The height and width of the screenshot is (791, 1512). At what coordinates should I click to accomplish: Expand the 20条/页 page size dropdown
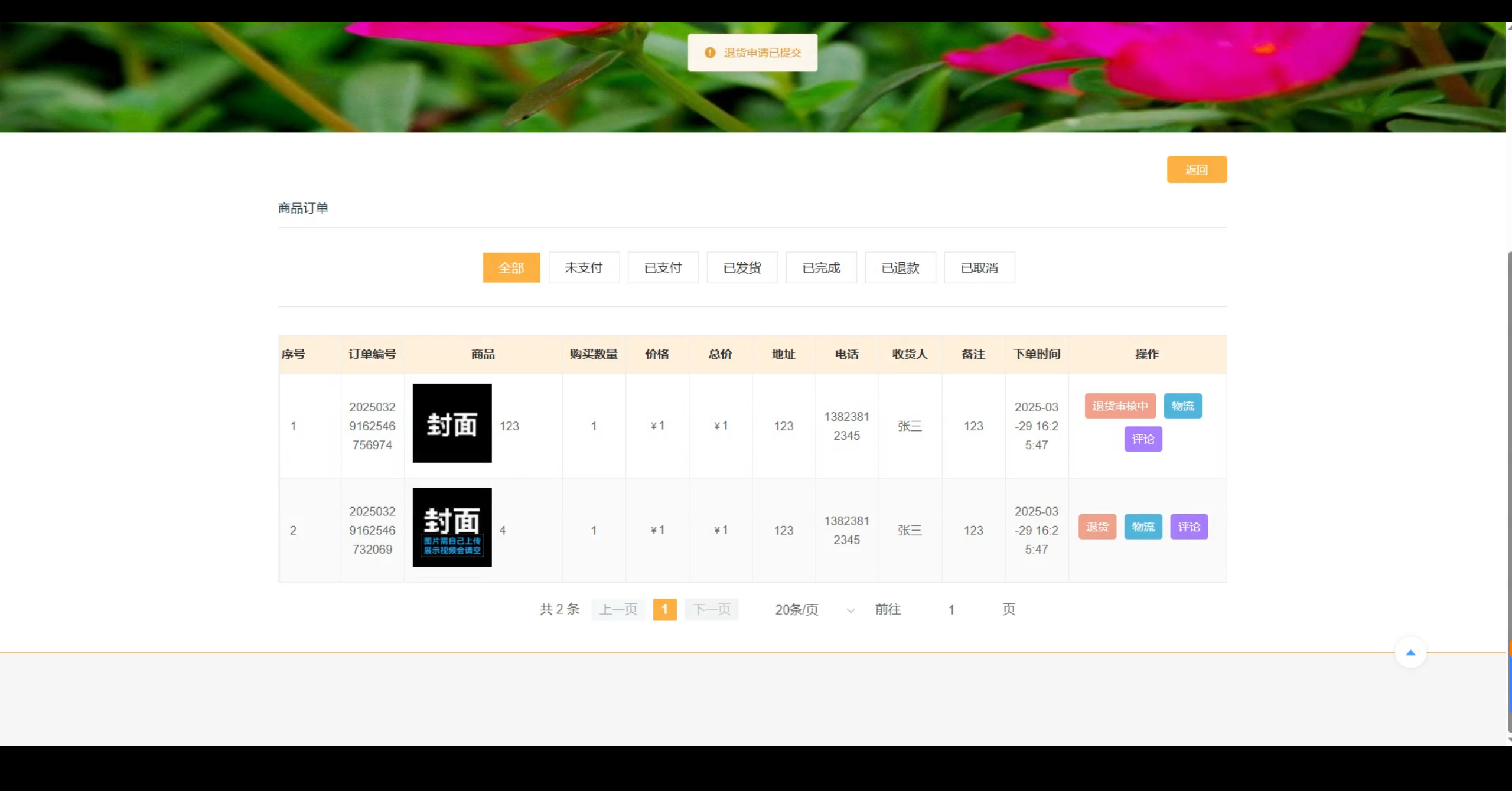pyautogui.click(x=814, y=610)
